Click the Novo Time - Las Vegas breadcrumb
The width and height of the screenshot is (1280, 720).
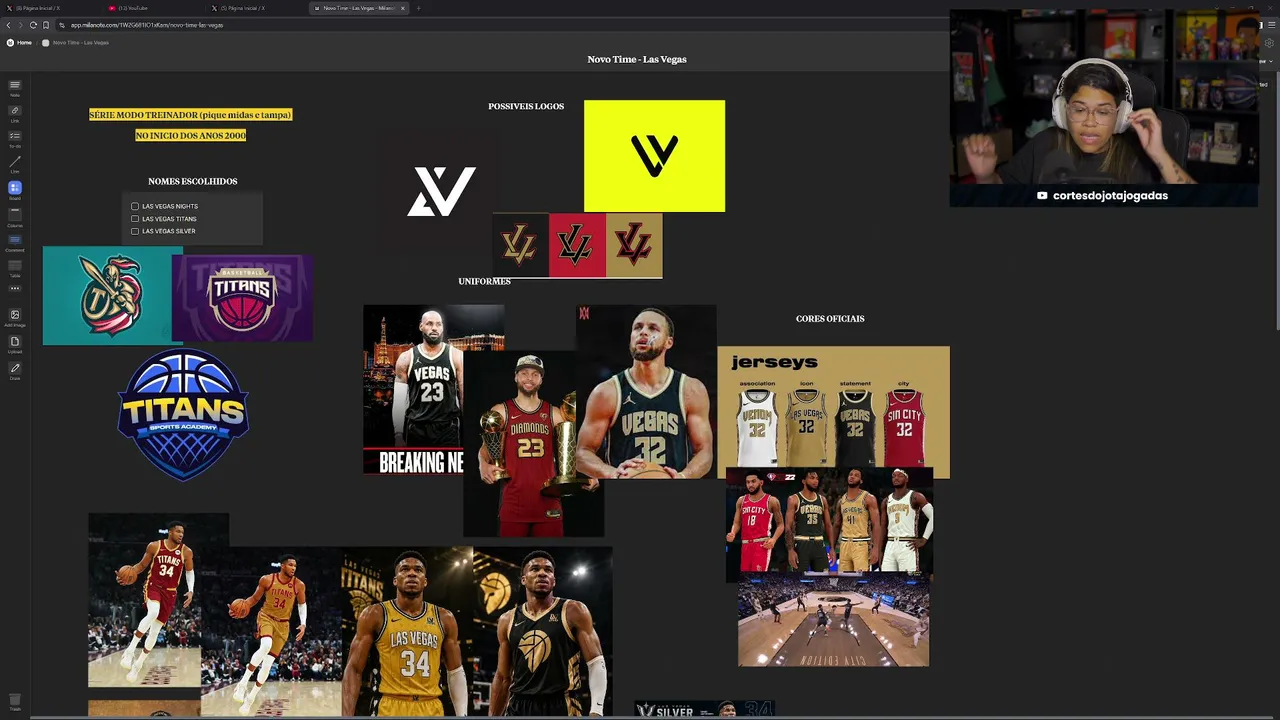81,43
